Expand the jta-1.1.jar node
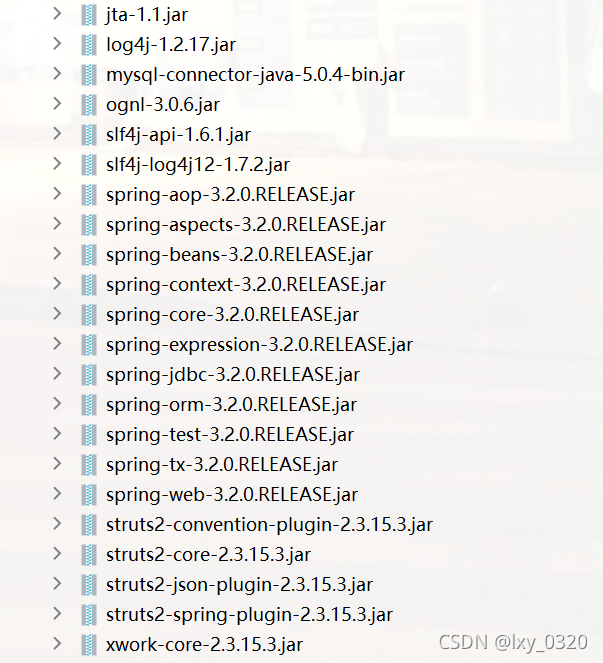This screenshot has width=603, height=663. tap(57, 14)
